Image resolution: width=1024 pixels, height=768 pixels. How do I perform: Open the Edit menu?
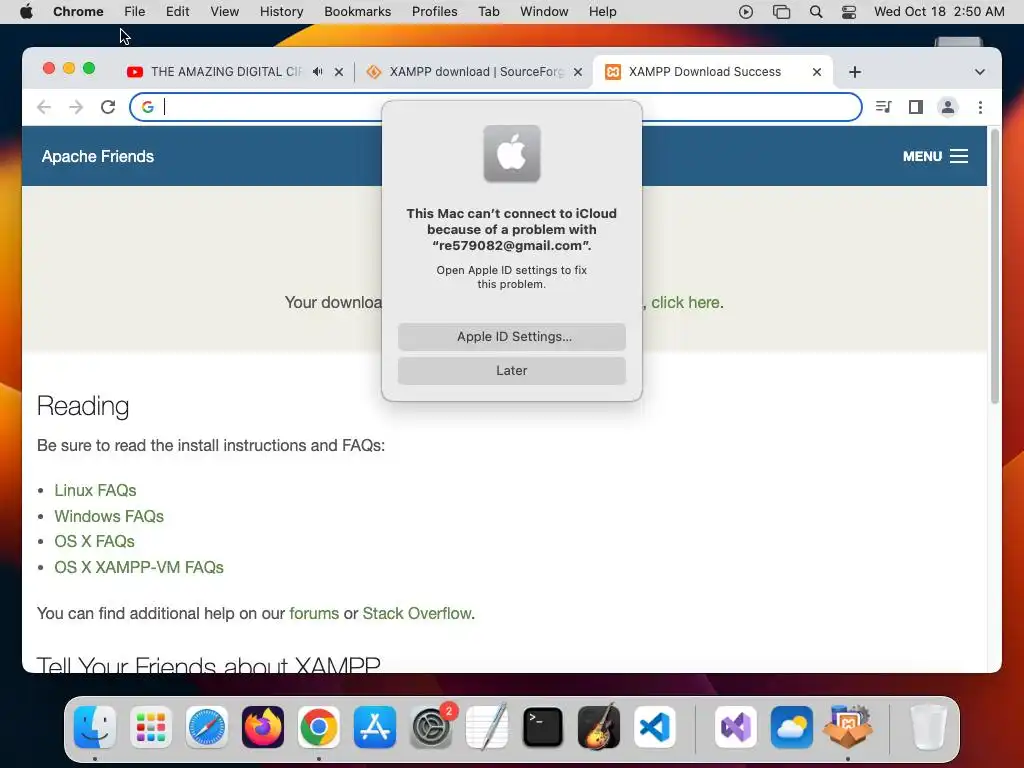pyautogui.click(x=178, y=12)
